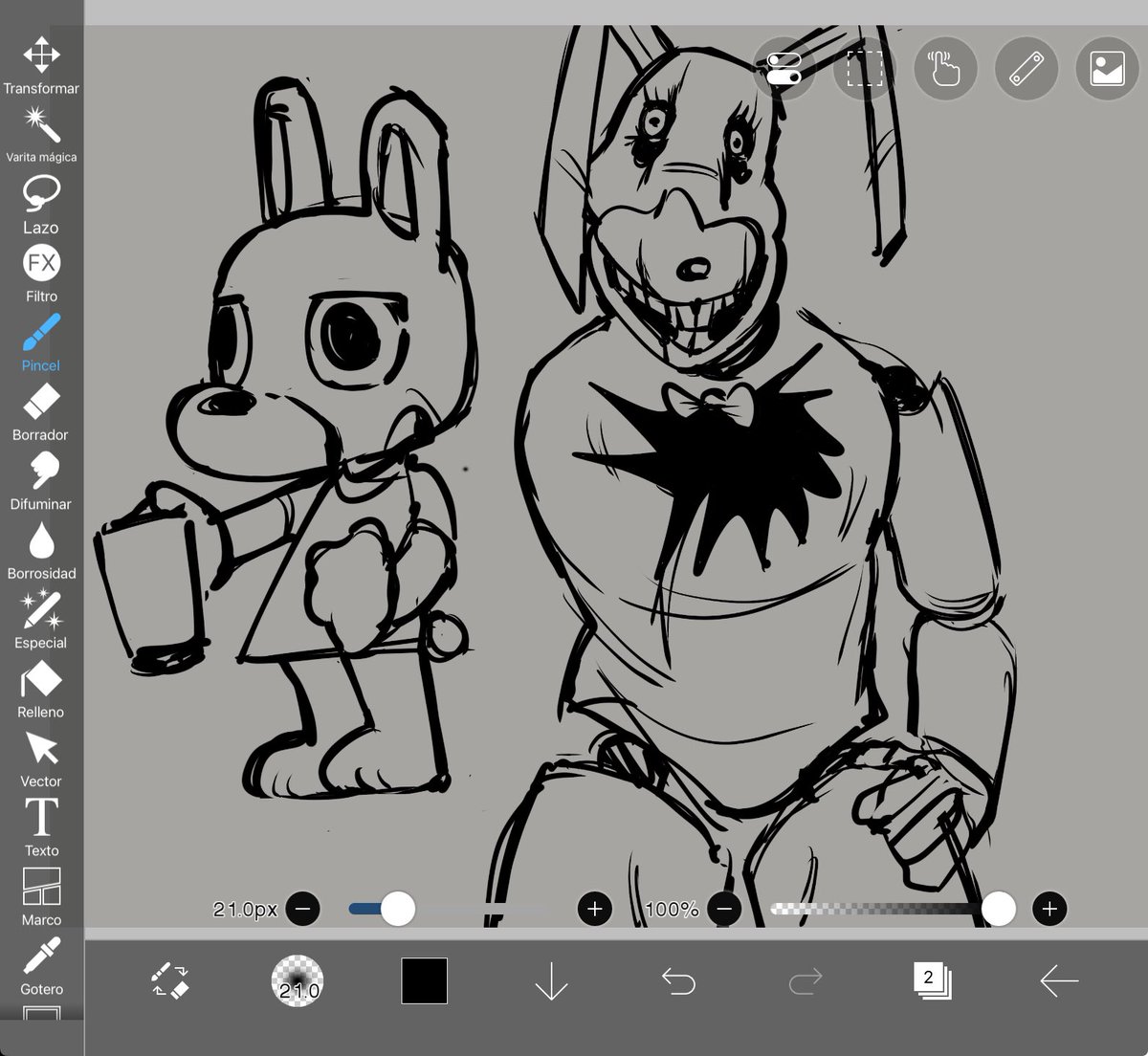Viewport: 1148px width, 1056px height.
Task: Redo the last undone action
Action: (806, 981)
